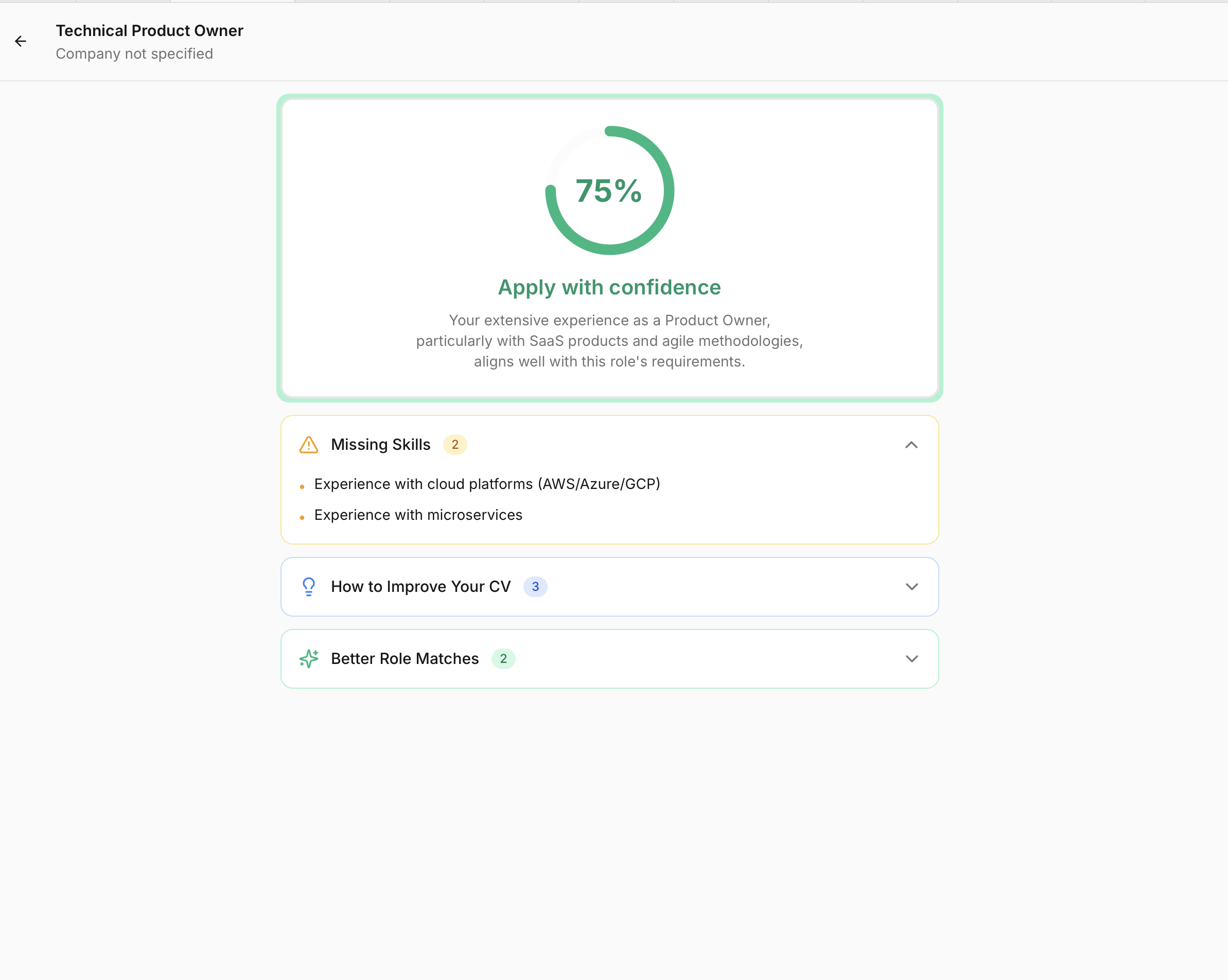
Task: Click the match summary card text
Action: [609, 341]
